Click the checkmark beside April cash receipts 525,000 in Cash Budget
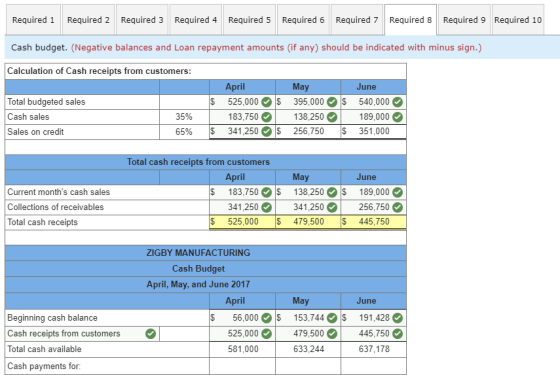Viewport: 560px width, 375px height. pos(266,334)
